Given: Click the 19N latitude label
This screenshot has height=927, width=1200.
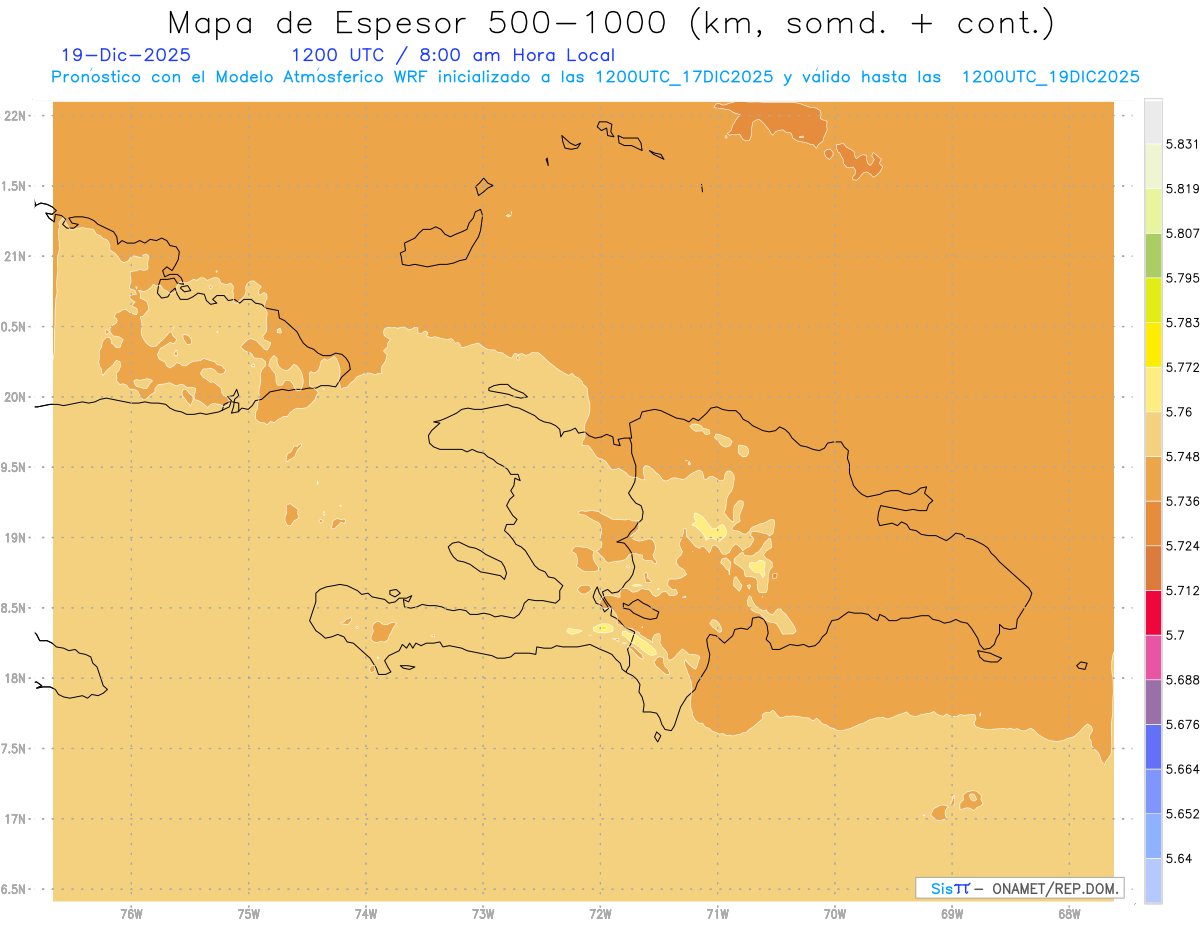Looking at the screenshot, I should pos(15,538).
